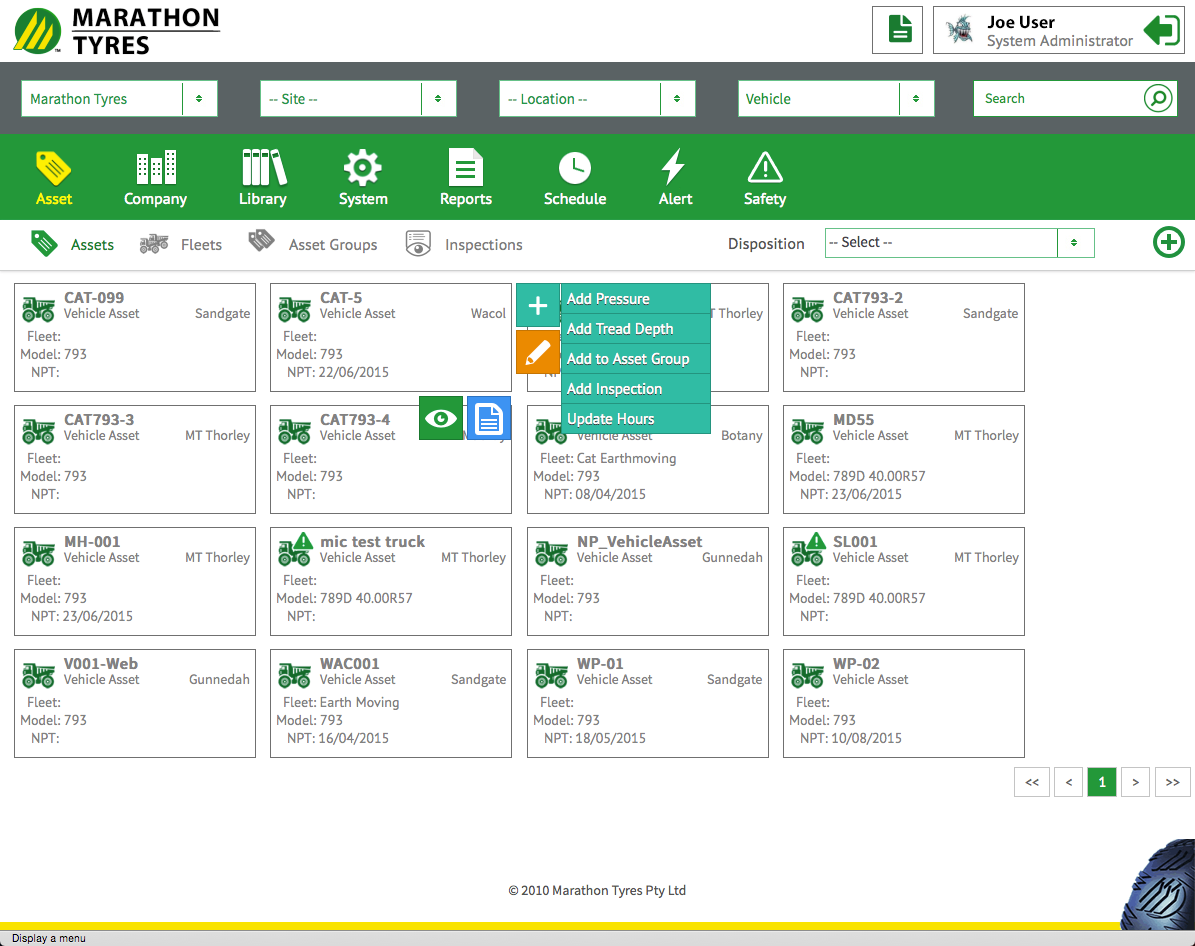Open the Safety warning triangle icon
This screenshot has width=1195, height=946.
(765, 168)
